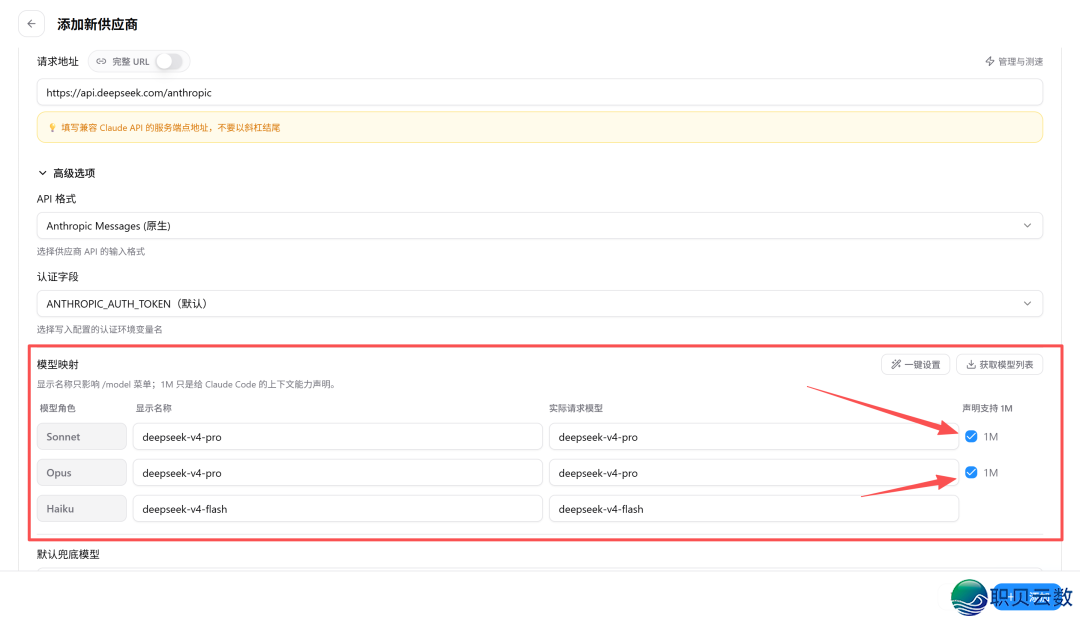
Task: Edit Opus actual request model field
Action: (x=754, y=473)
